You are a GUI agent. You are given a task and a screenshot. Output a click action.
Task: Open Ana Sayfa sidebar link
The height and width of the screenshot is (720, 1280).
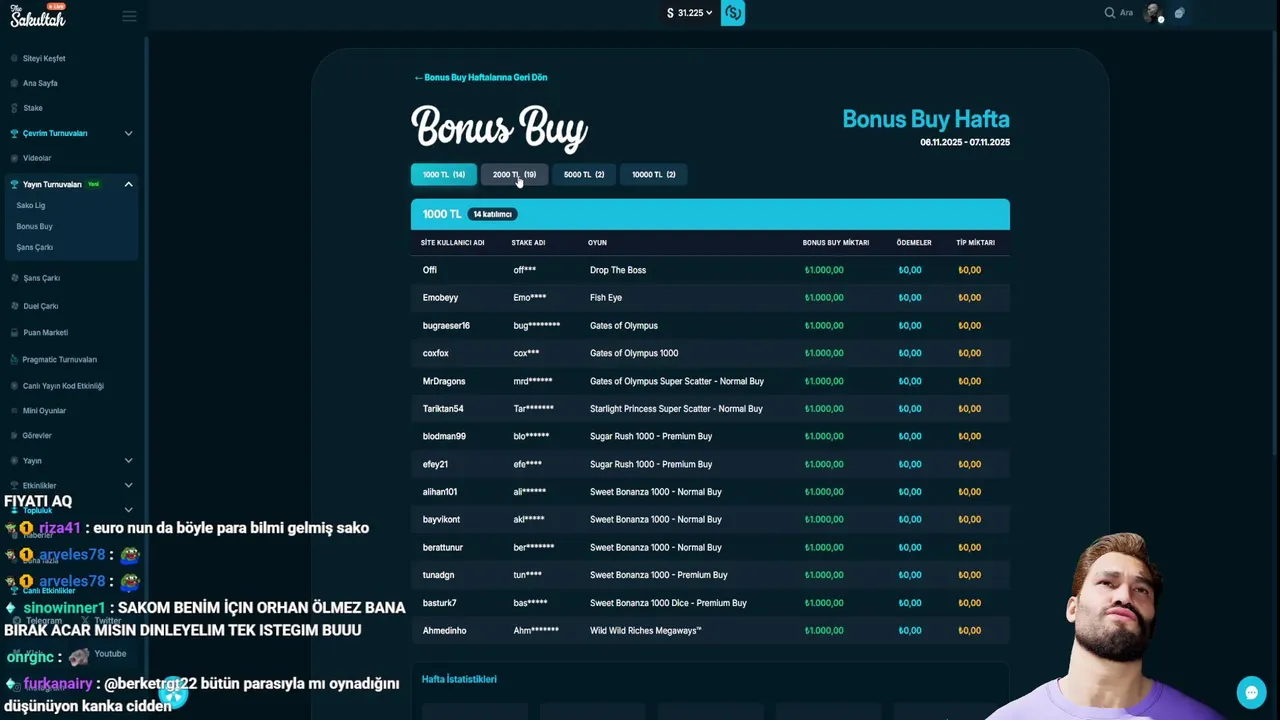(40, 83)
